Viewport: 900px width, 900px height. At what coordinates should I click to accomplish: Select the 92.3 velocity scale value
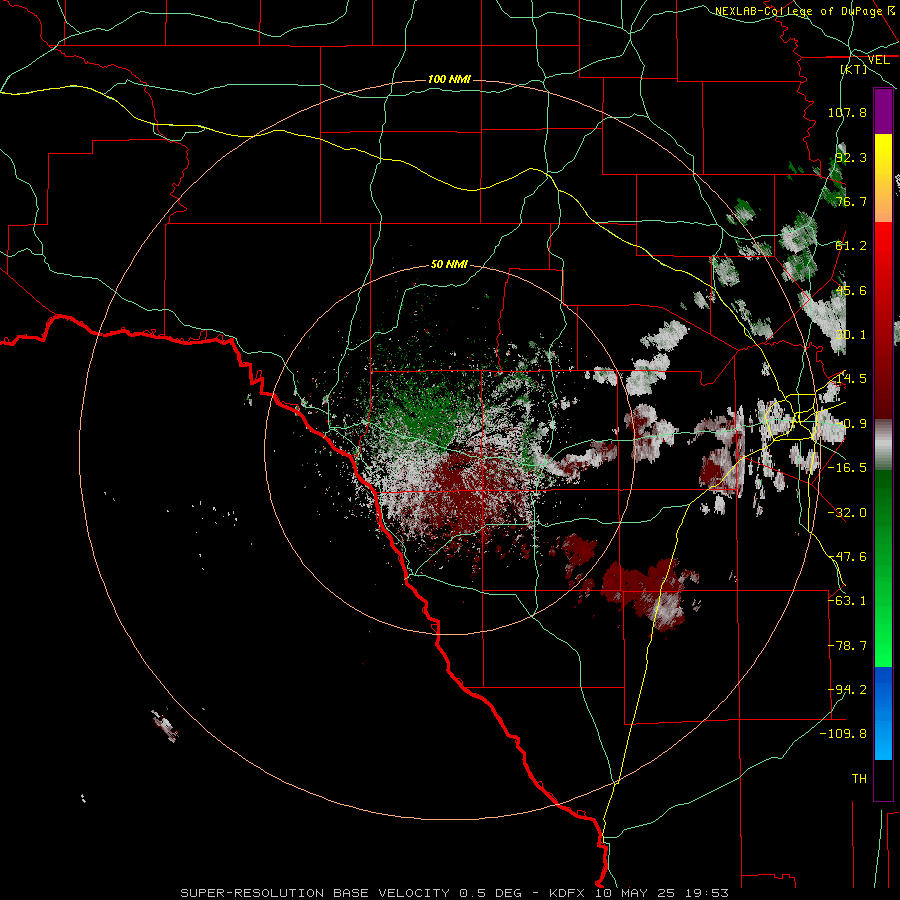[851, 157]
